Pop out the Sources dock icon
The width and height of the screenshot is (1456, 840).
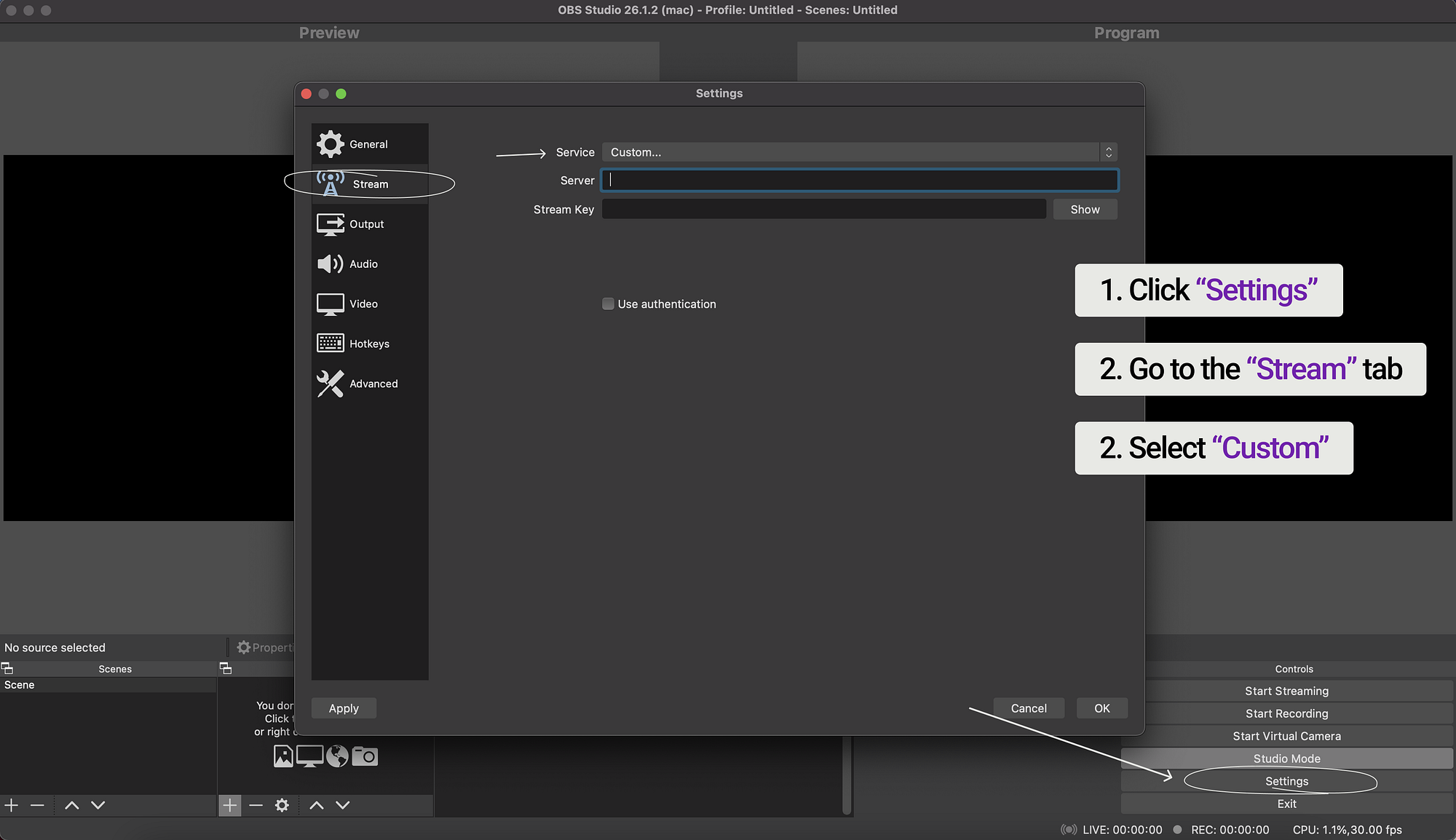[x=226, y=668]
